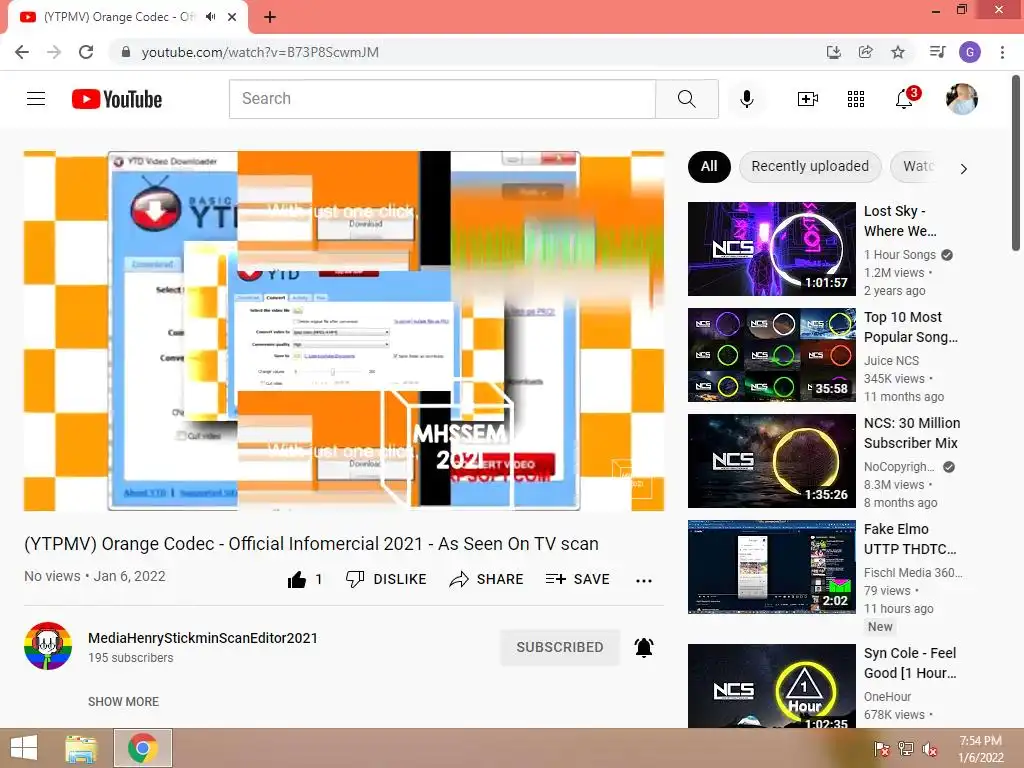Open Syn Cole - Feel Good title
The height and width of the screenshot is (768, 1024).
910,663
